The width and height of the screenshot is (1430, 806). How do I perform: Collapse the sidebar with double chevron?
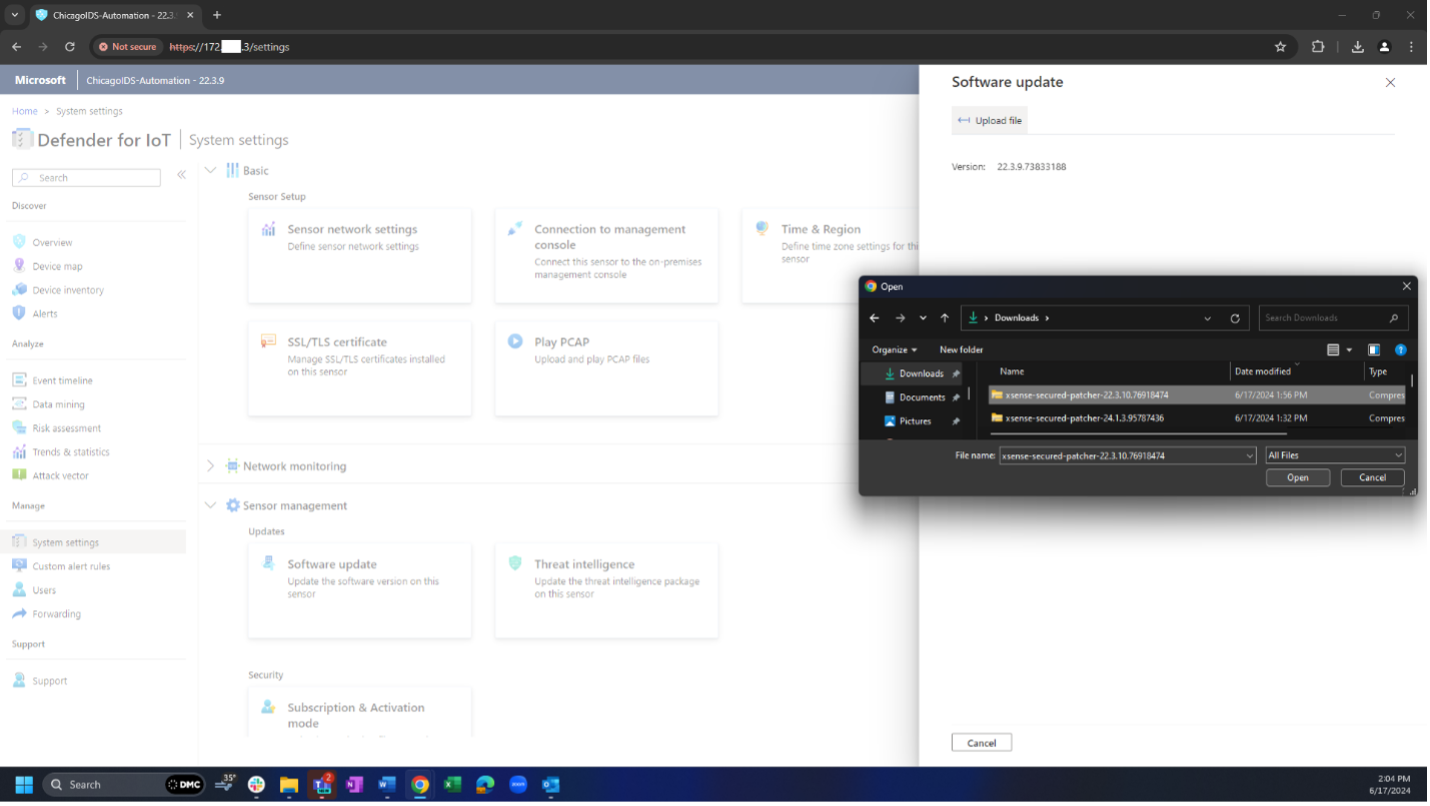point(181,175)
